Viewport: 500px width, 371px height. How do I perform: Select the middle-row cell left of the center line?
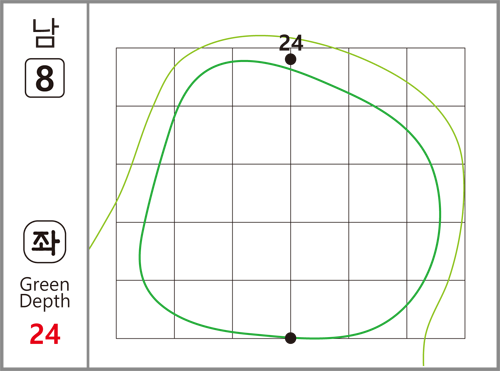pyautogui.click(x=261, y=193)
